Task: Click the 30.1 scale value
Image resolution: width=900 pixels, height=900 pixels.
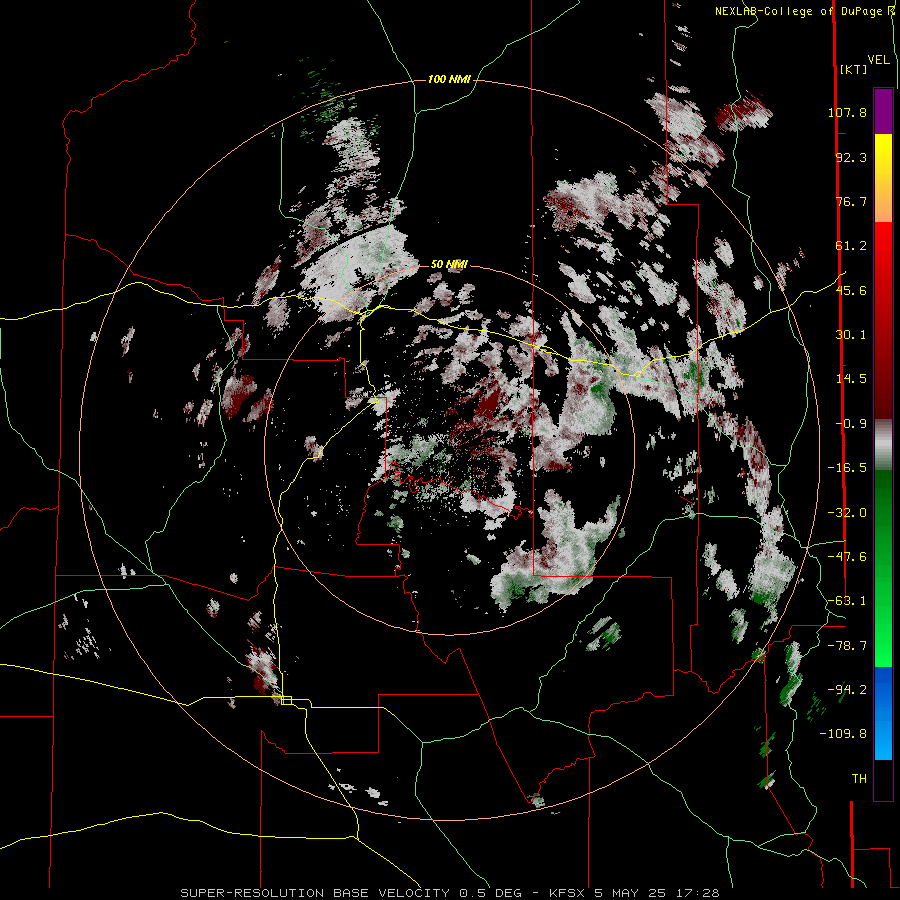Action: click(x=851, y=335)
